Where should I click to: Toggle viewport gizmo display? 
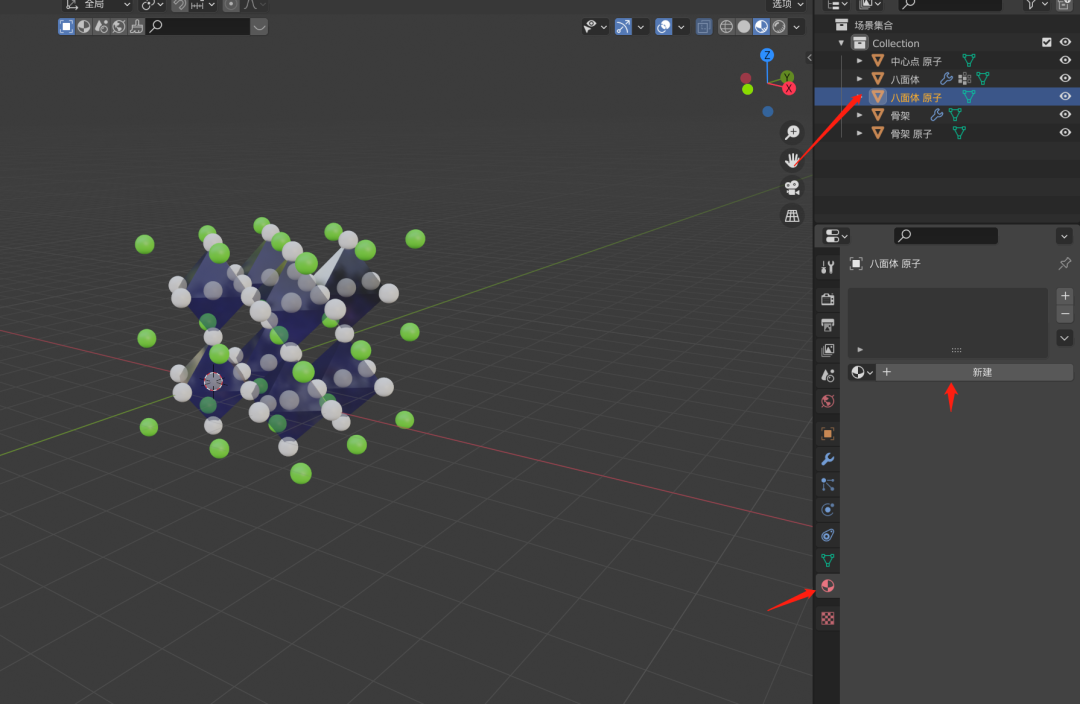[623, 26]
